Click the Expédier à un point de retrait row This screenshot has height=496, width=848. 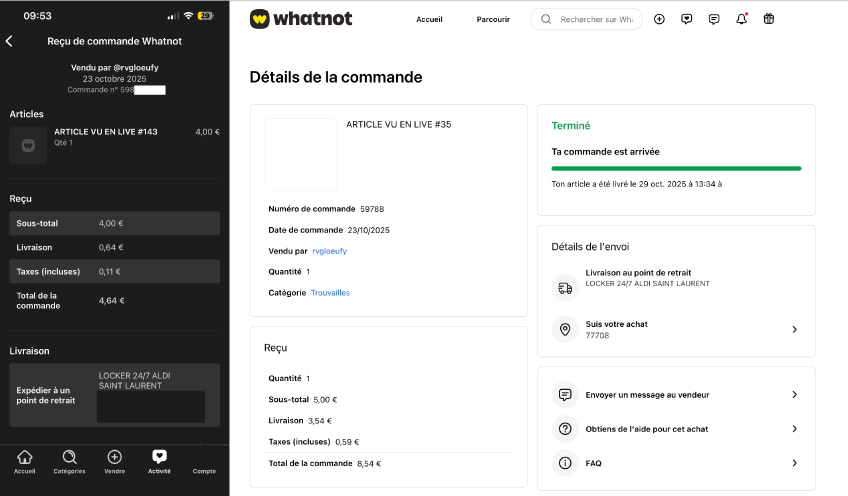tap(115, 395)
